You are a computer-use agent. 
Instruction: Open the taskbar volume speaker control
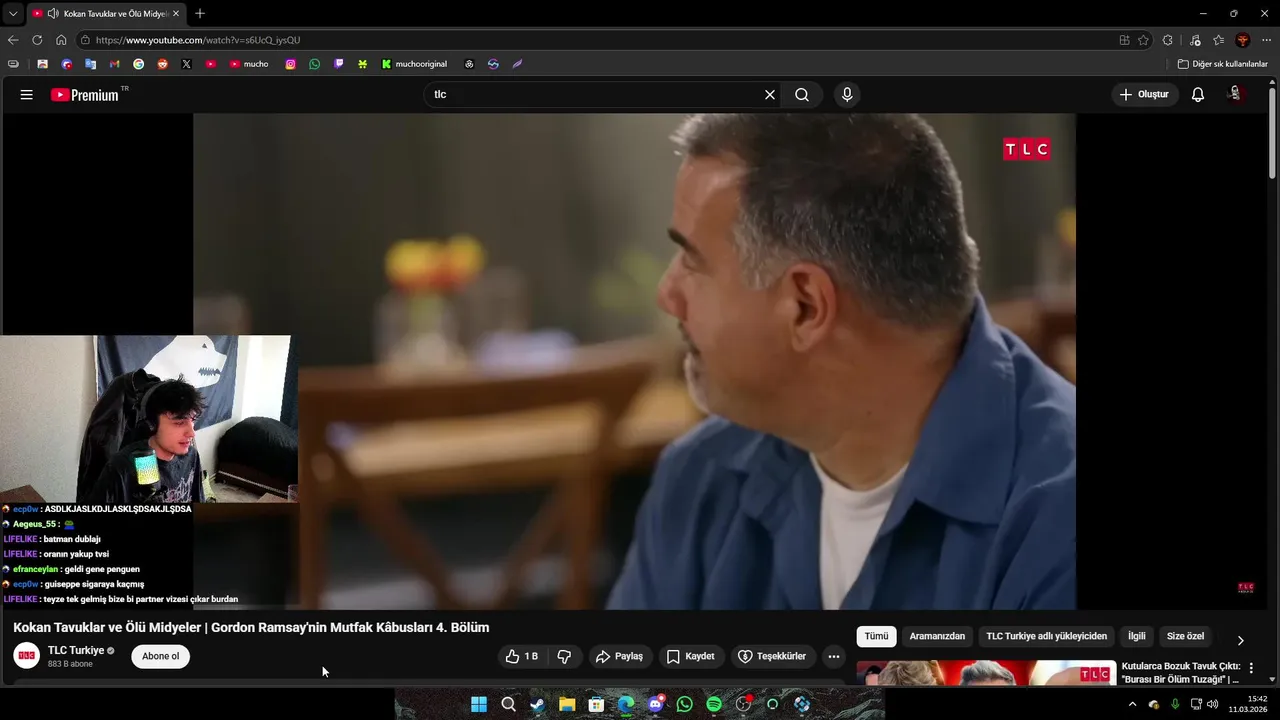pos(1213,704)
